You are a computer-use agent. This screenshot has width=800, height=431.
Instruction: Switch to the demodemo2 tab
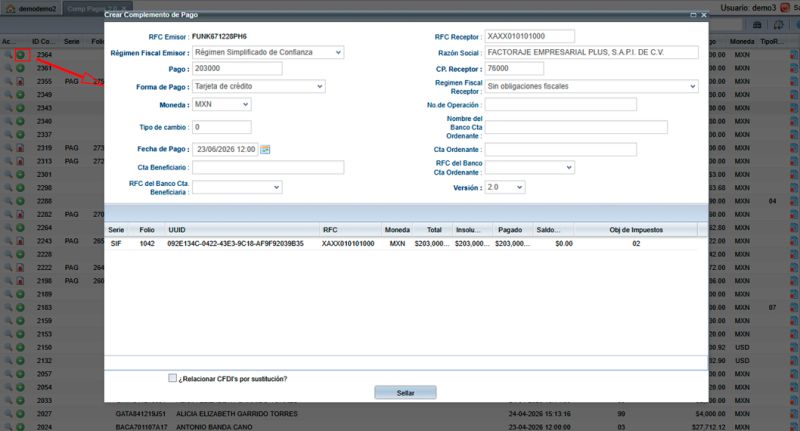tap(32, 9)
